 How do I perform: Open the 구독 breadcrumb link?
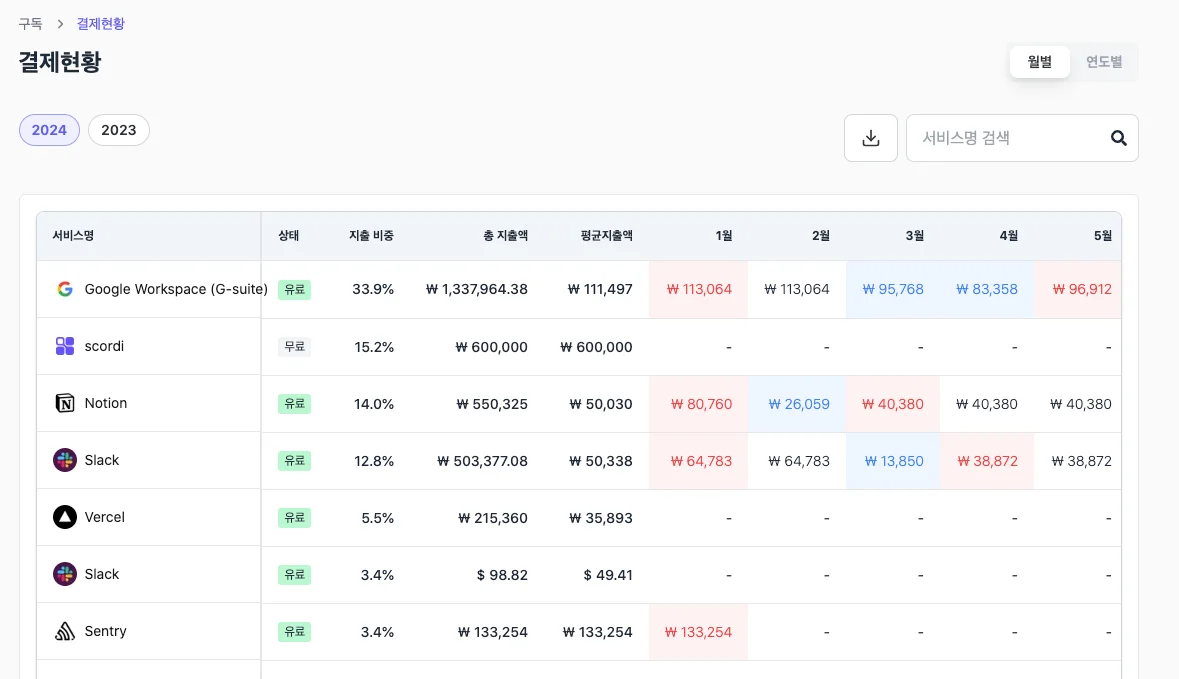[30, 23]
